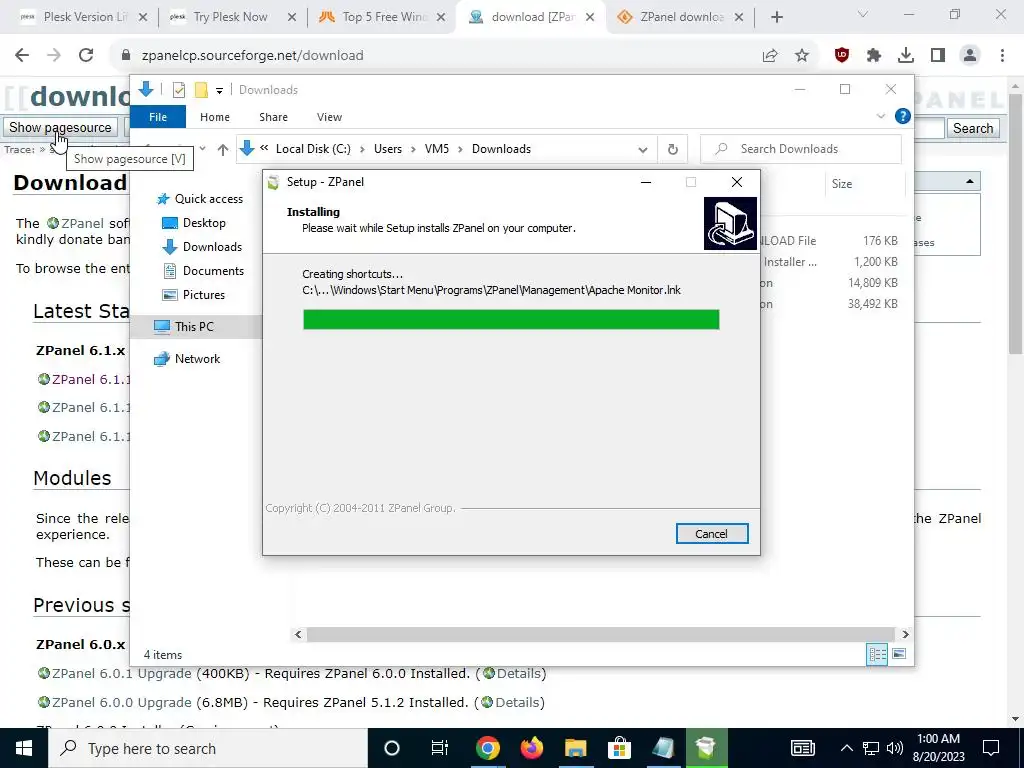Viewport: 1024px width, 768px height.
Task: Open ZPanel 6.0.1 Upgrade link
Action: point(121,673)
